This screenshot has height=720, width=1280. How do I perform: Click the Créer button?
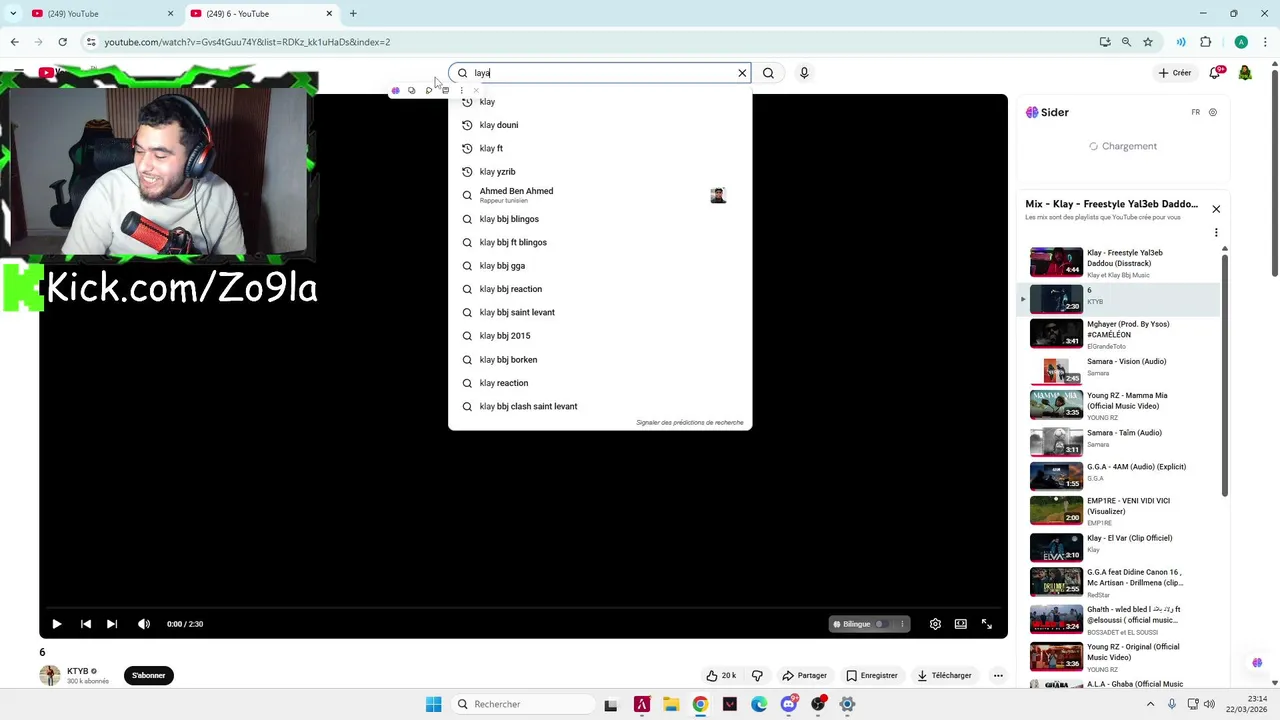click(1175, 73)
